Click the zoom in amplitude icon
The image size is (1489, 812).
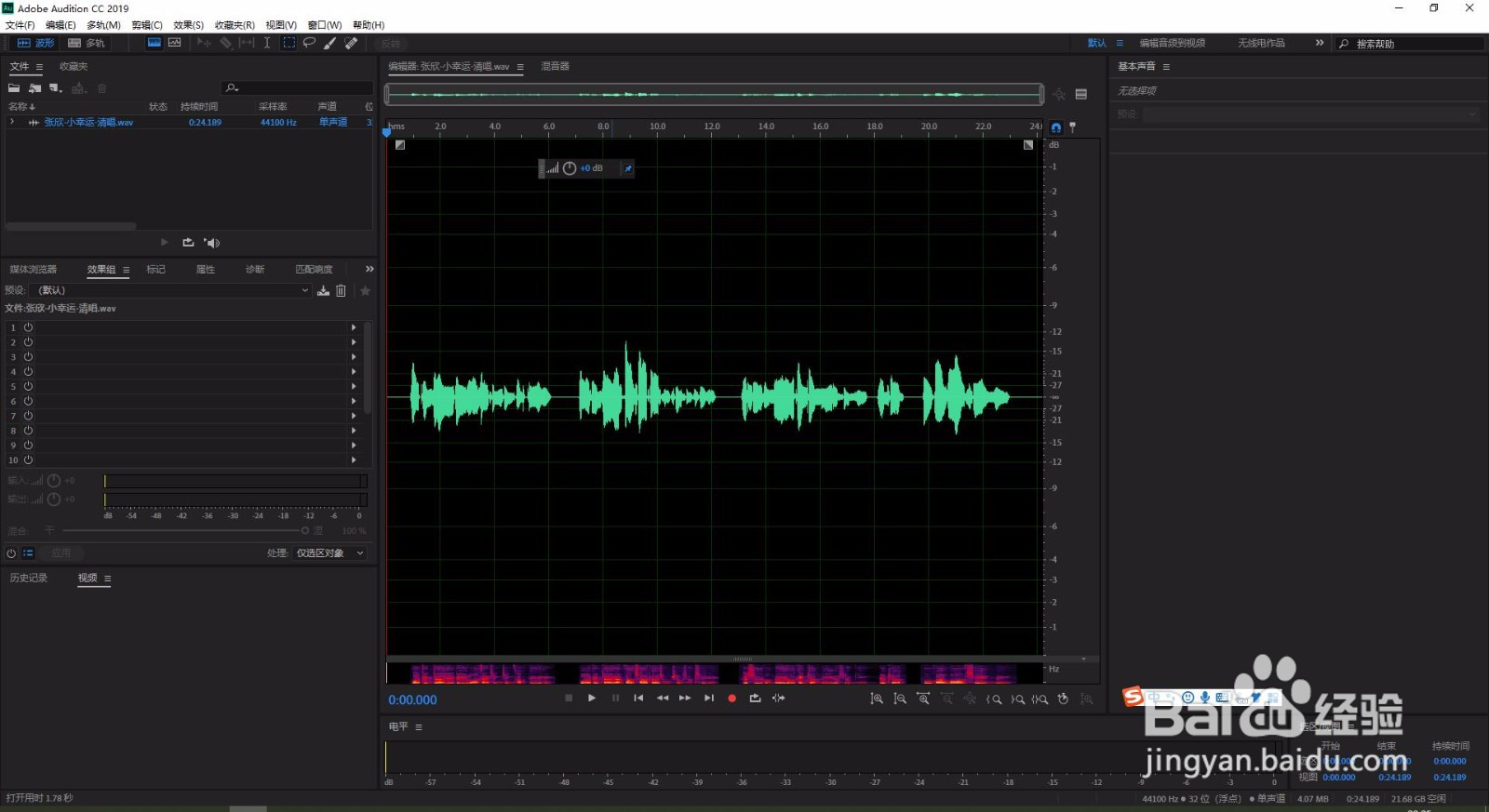(877, 699)
